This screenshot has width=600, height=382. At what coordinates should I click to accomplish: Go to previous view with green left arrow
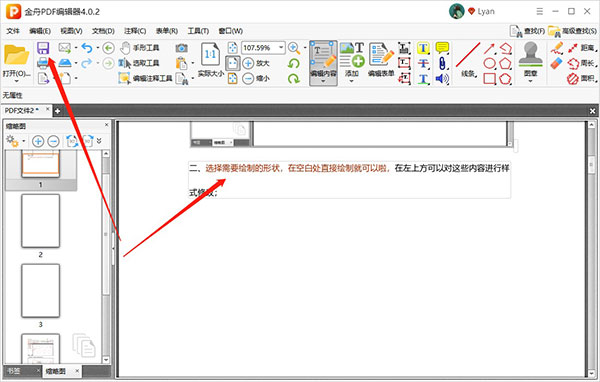coord(108,48)
